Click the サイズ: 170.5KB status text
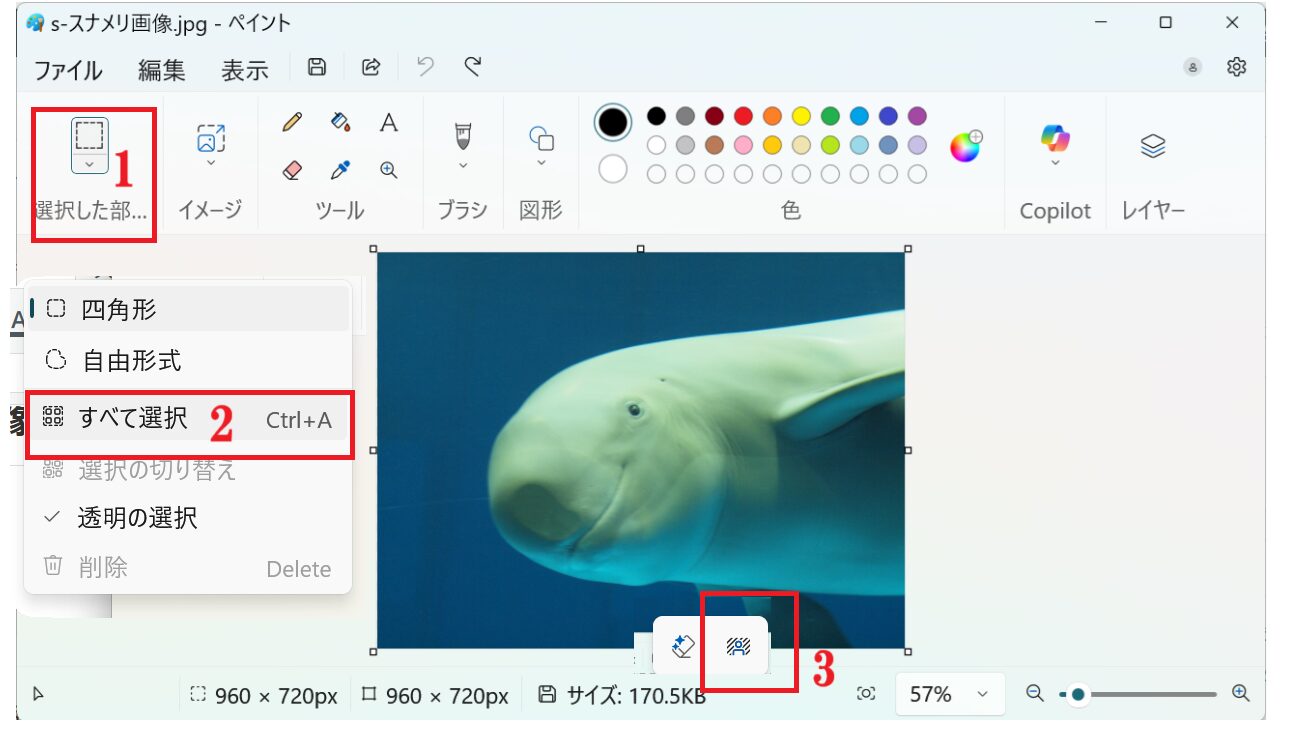Screen dimensions: 1294x745 point(636,695)
